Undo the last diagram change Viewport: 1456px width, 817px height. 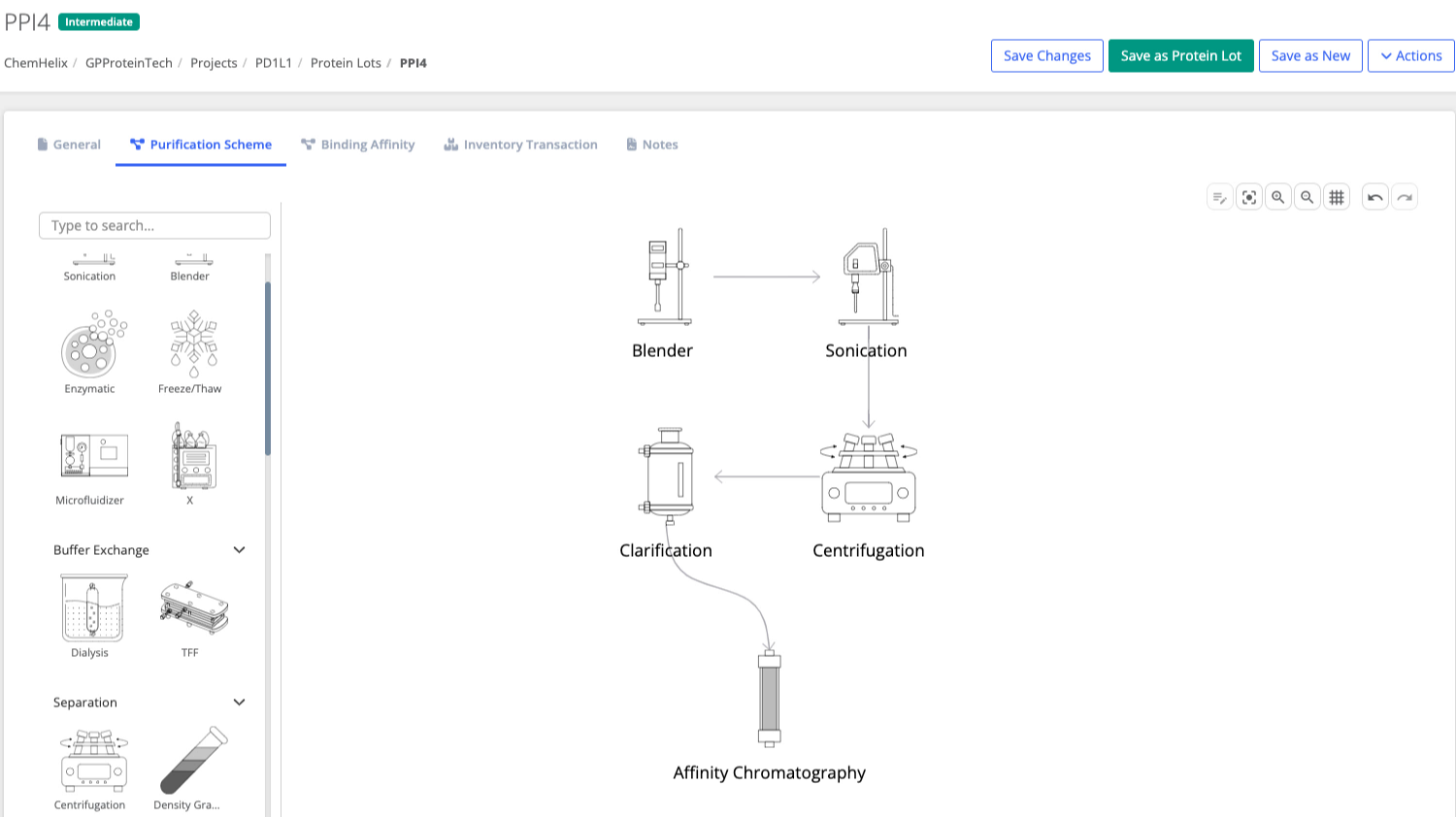pyautogui.click(x=1375, y=196)
